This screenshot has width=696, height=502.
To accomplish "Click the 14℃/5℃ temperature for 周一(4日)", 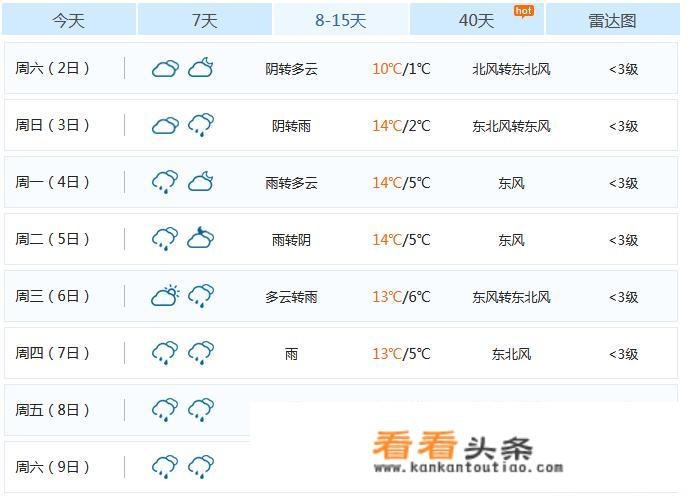I will pyautogui.click(x=401, y=183).
